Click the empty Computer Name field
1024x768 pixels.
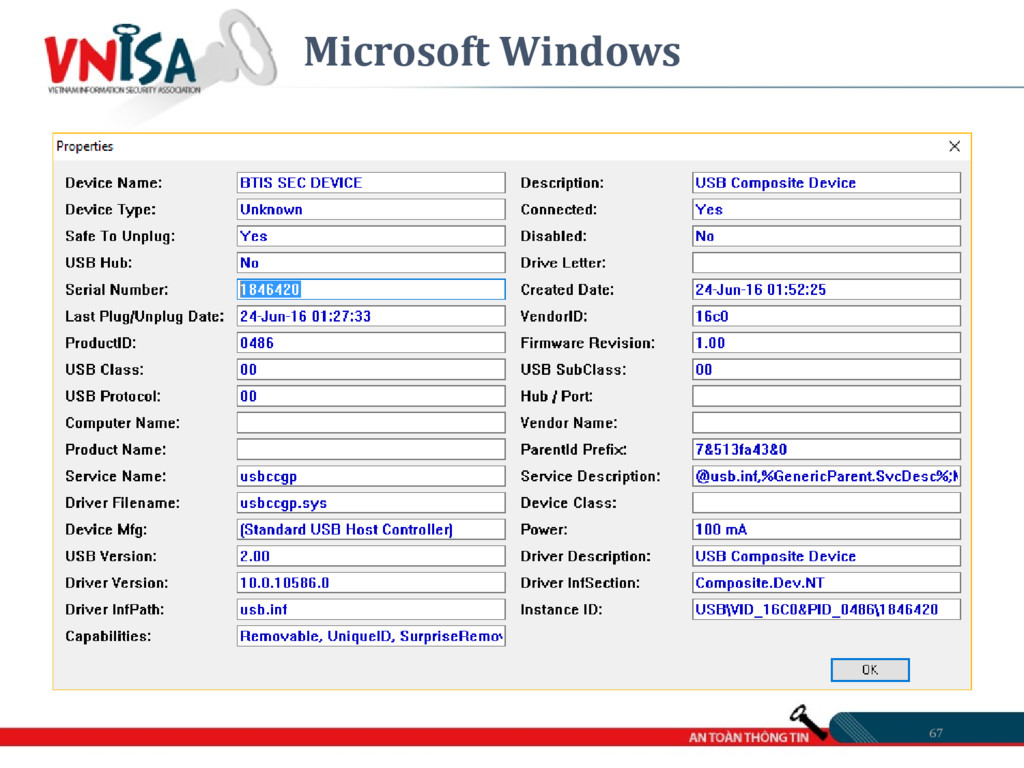pos(371,423)
